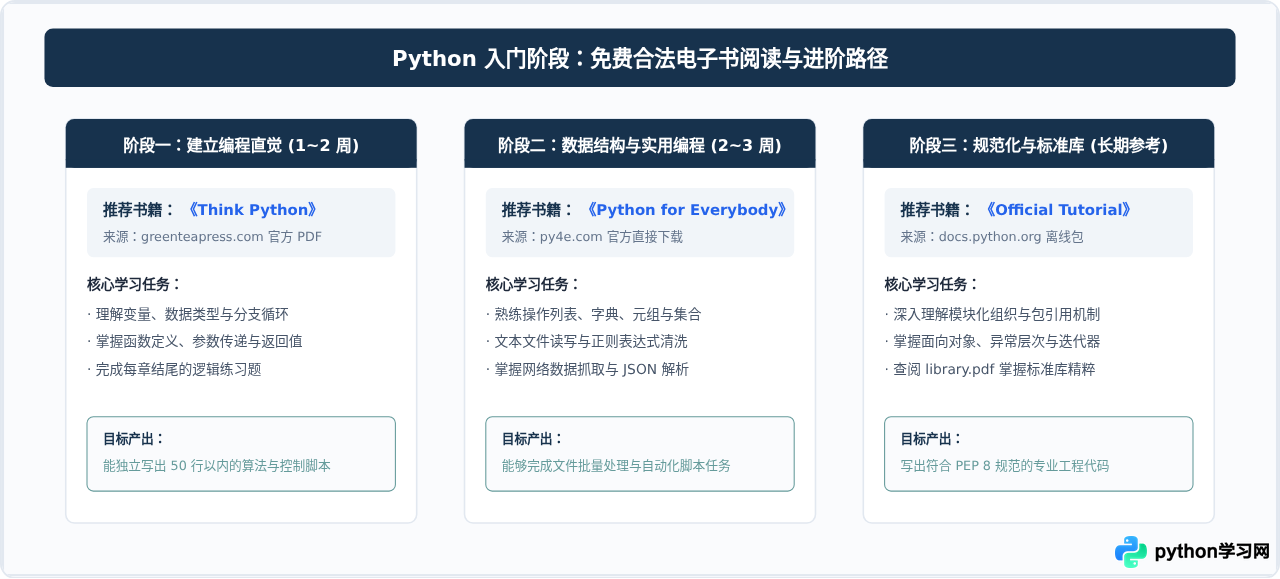This screenshot has width=1280, height=579.
Task: Click 掌握网络数据抓取与 JSON 解析 task
Action: pyautogui.click(x=588, y=369)
